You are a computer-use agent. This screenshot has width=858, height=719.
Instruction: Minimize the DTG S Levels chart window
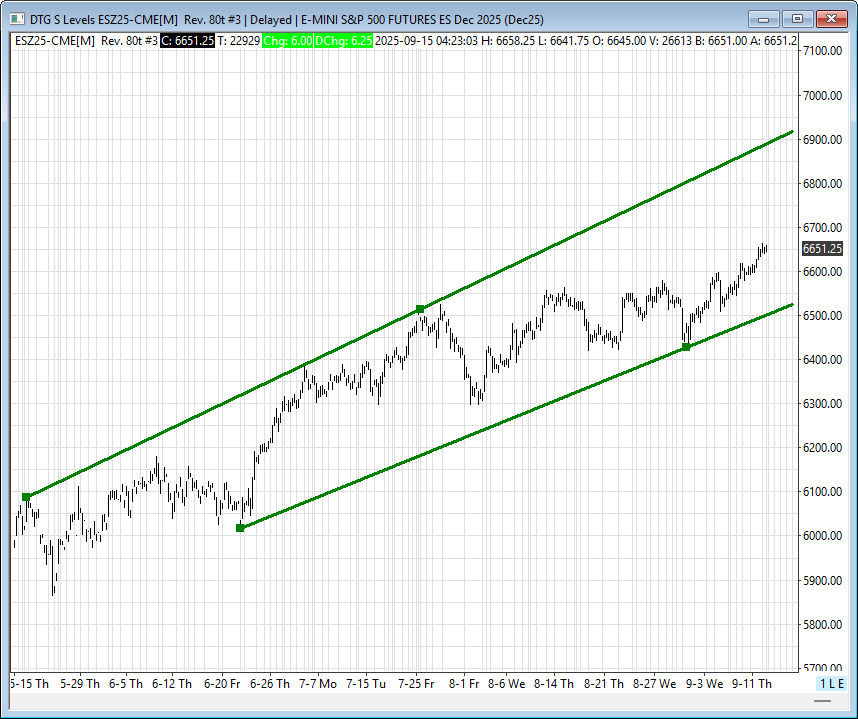tap(763, 19)
